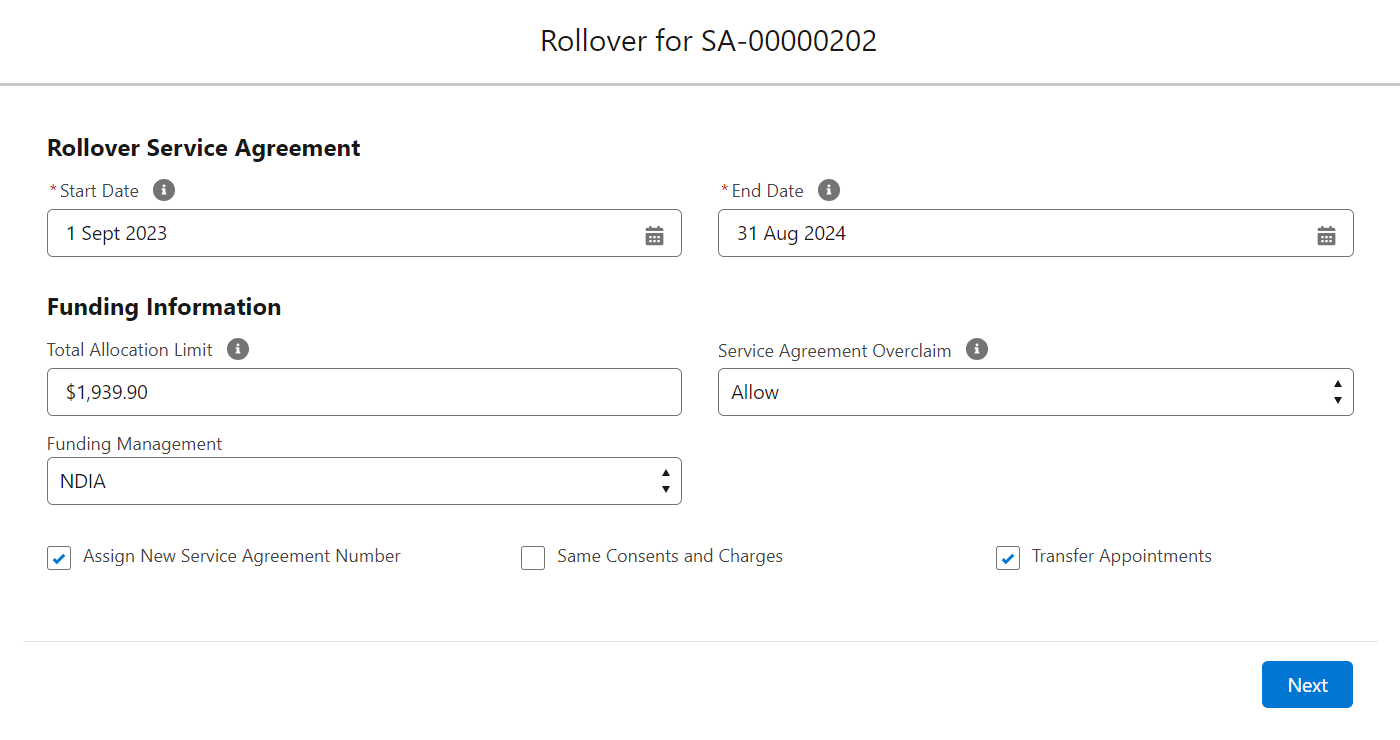Uncheck Assign New Service Agreement Number
Screen dimensions: 1400x740
pyautogui.click(x=58, y=558)
